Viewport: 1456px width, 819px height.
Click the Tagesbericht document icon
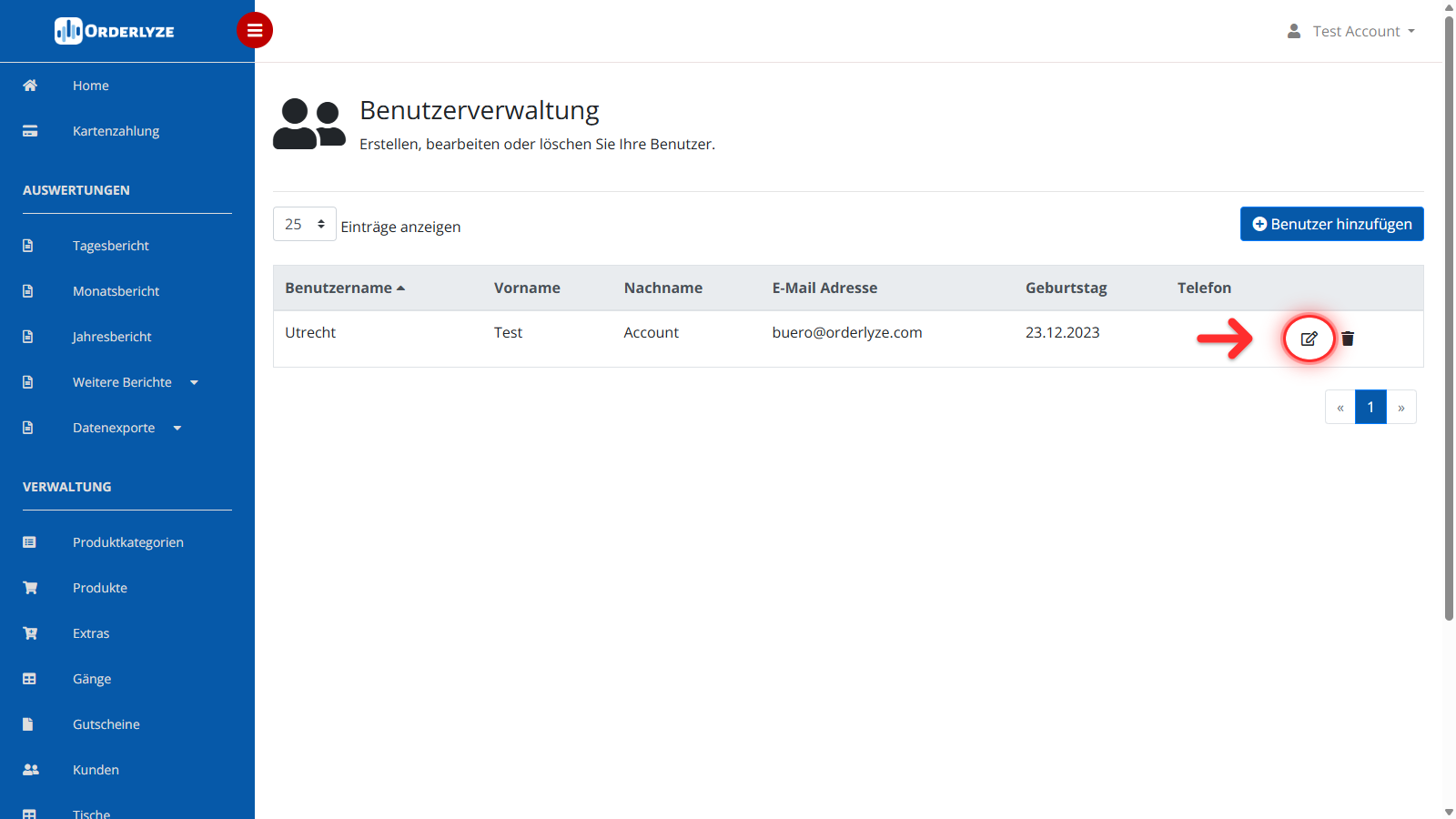tap(28, 246)
